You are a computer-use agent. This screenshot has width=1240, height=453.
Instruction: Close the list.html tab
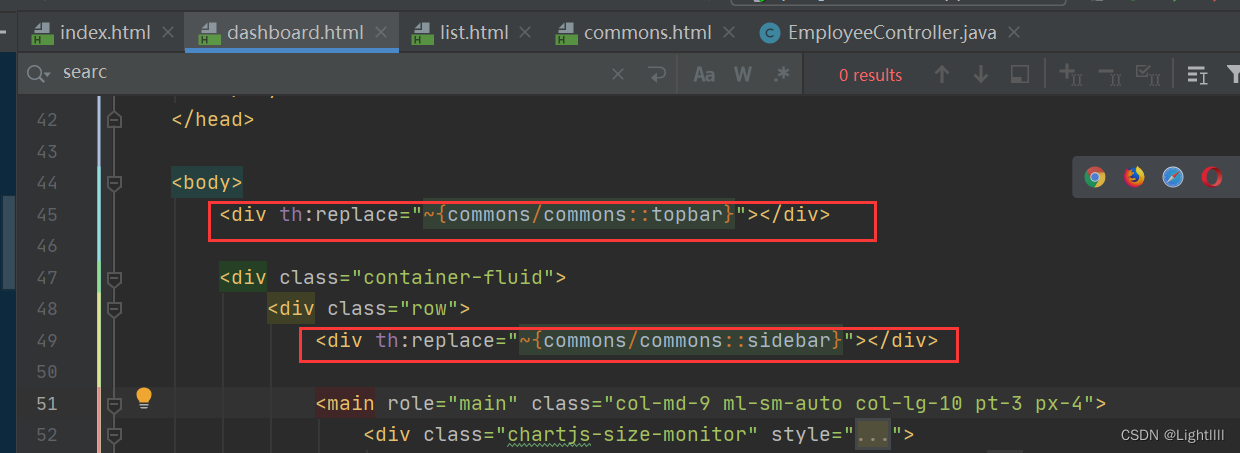(x=526, y=33)
